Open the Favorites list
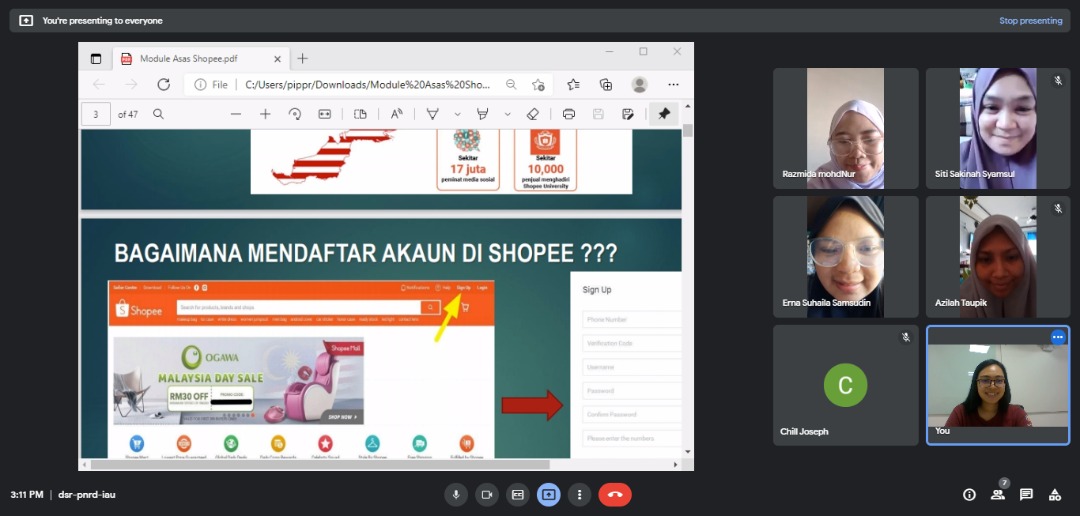Viewport: 1080px width, 516px height. point(573,85)
